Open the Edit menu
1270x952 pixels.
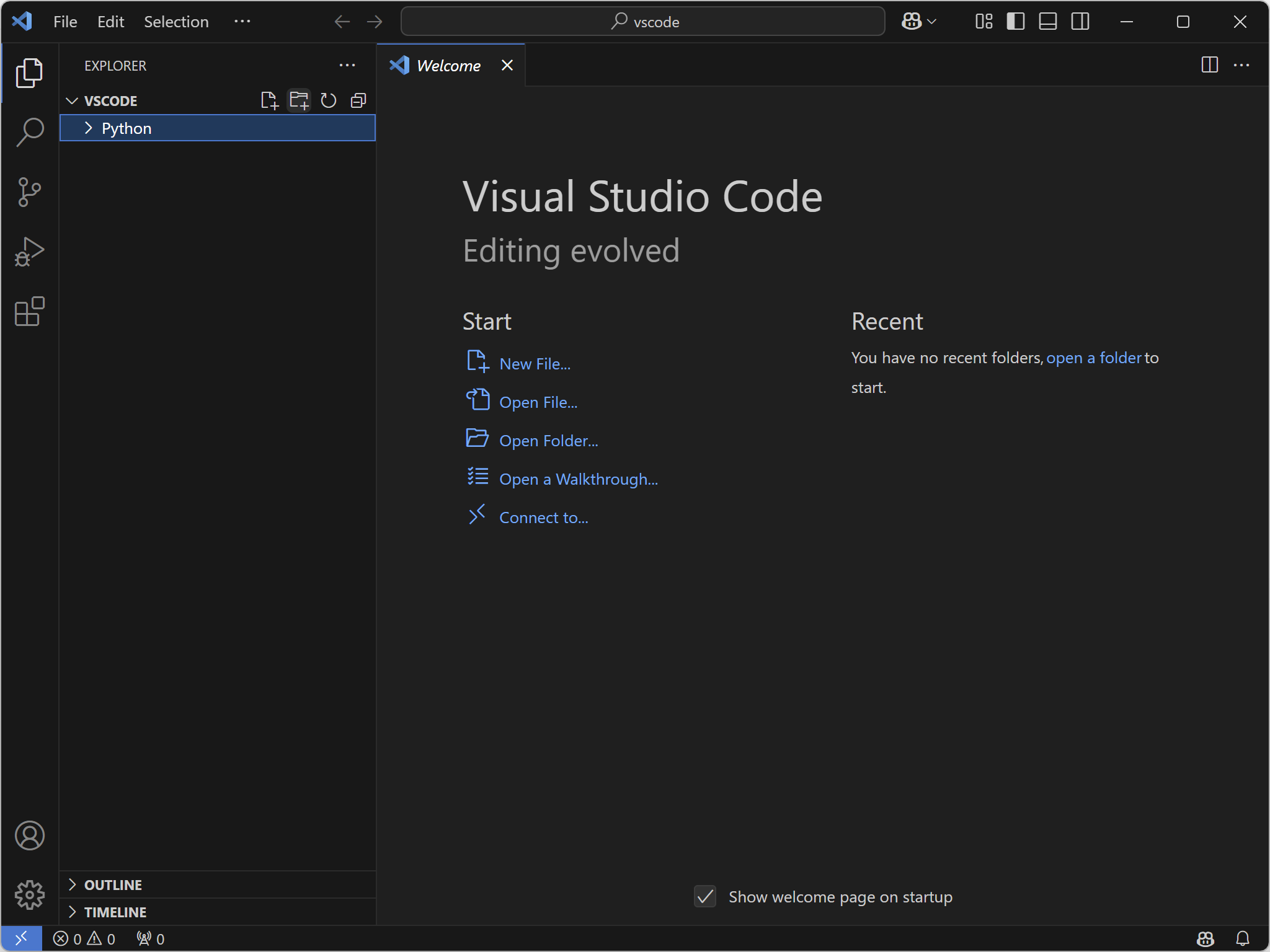click(110, 22)
